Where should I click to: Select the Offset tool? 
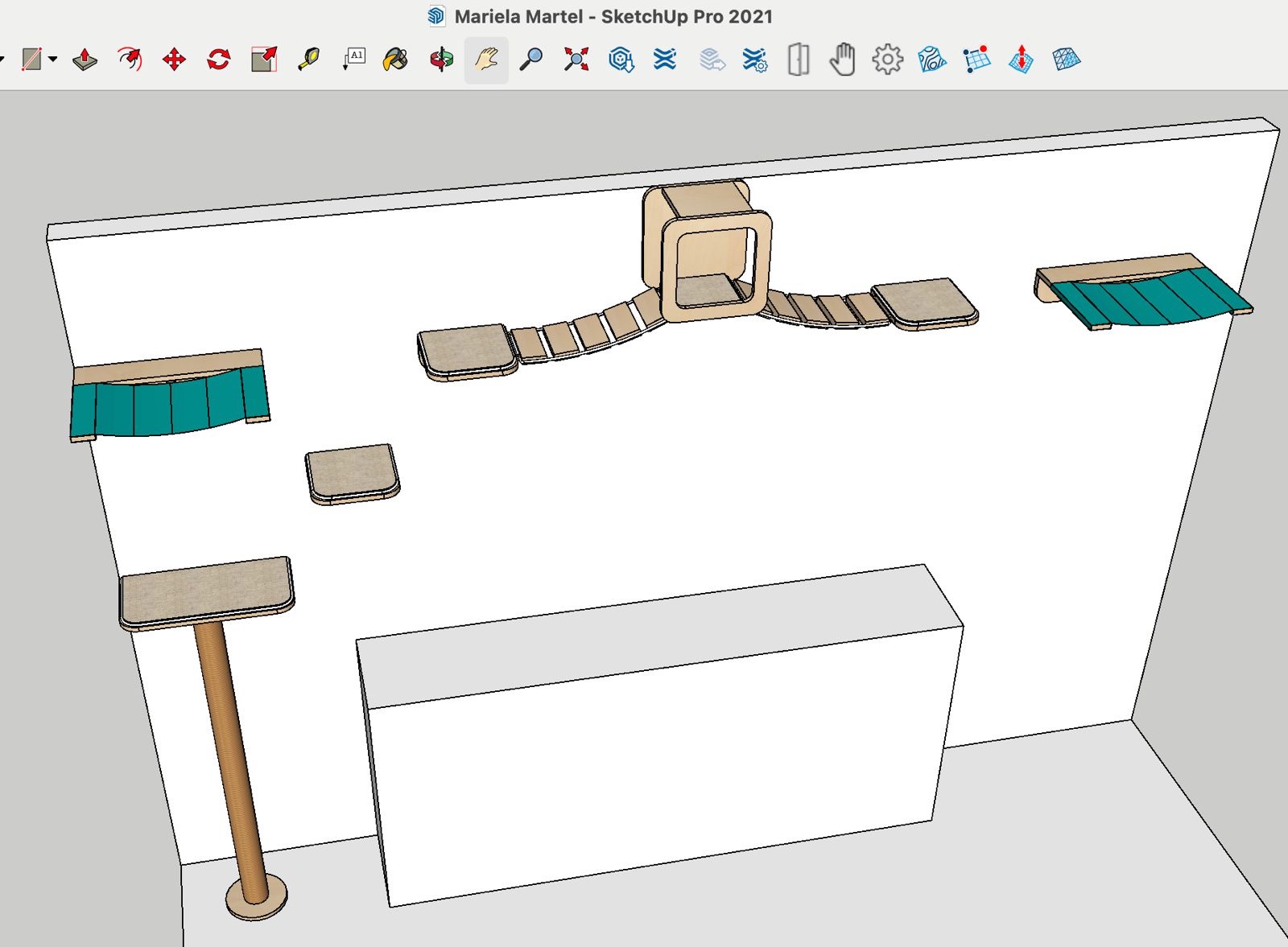point(130,60)
